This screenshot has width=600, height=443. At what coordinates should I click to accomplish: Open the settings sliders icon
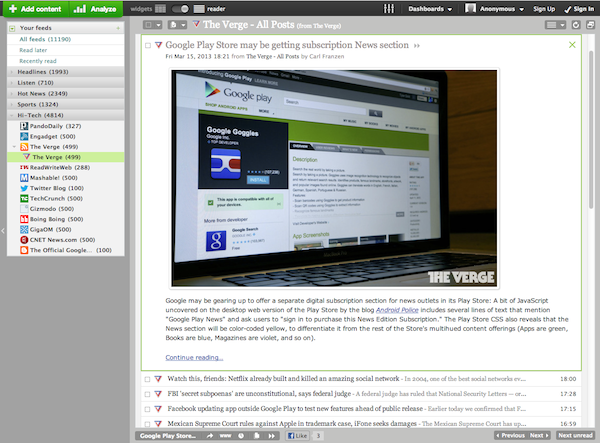coord(389,9)
